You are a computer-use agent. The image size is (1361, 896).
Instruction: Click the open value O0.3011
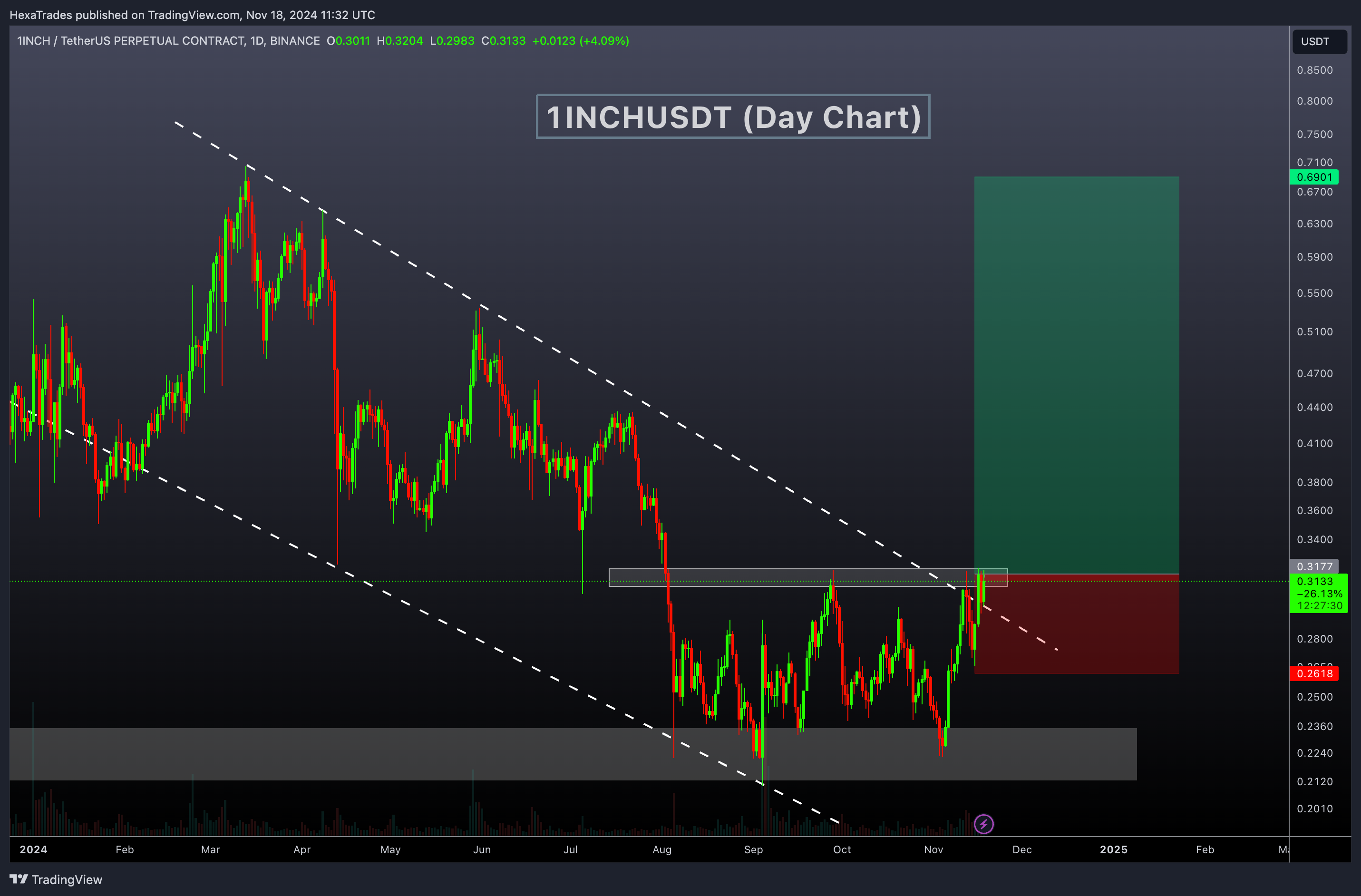(x=348, y=40)
